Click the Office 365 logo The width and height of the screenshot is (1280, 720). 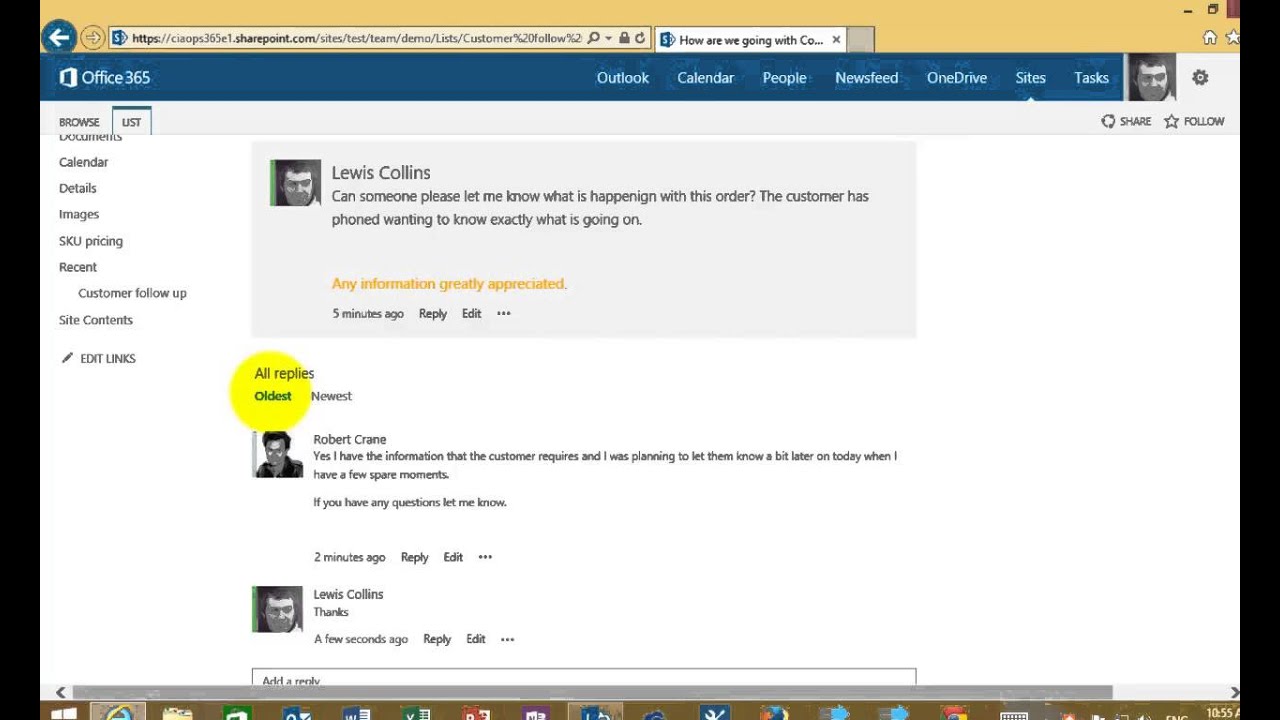tap(105, 78)
